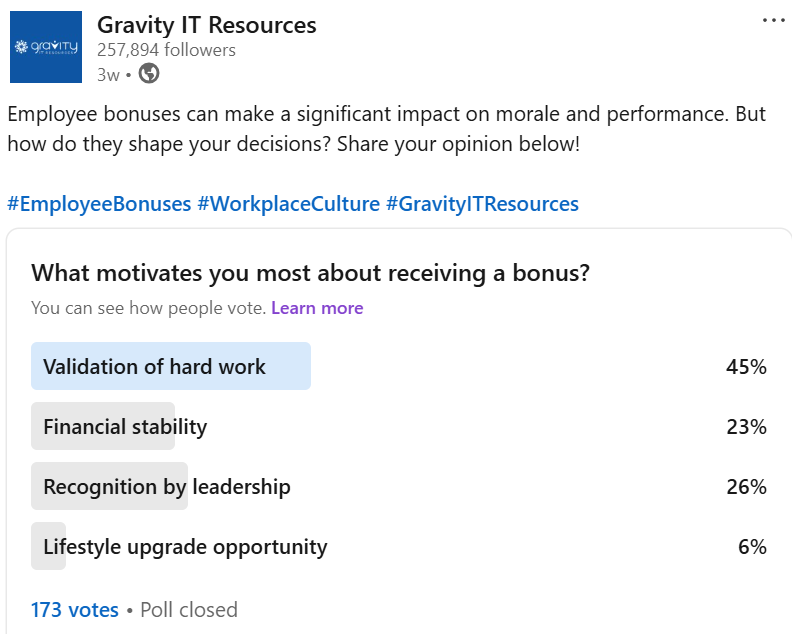Click the globe public visibility icon
This screenshot has height=634, width=792.
149,73
